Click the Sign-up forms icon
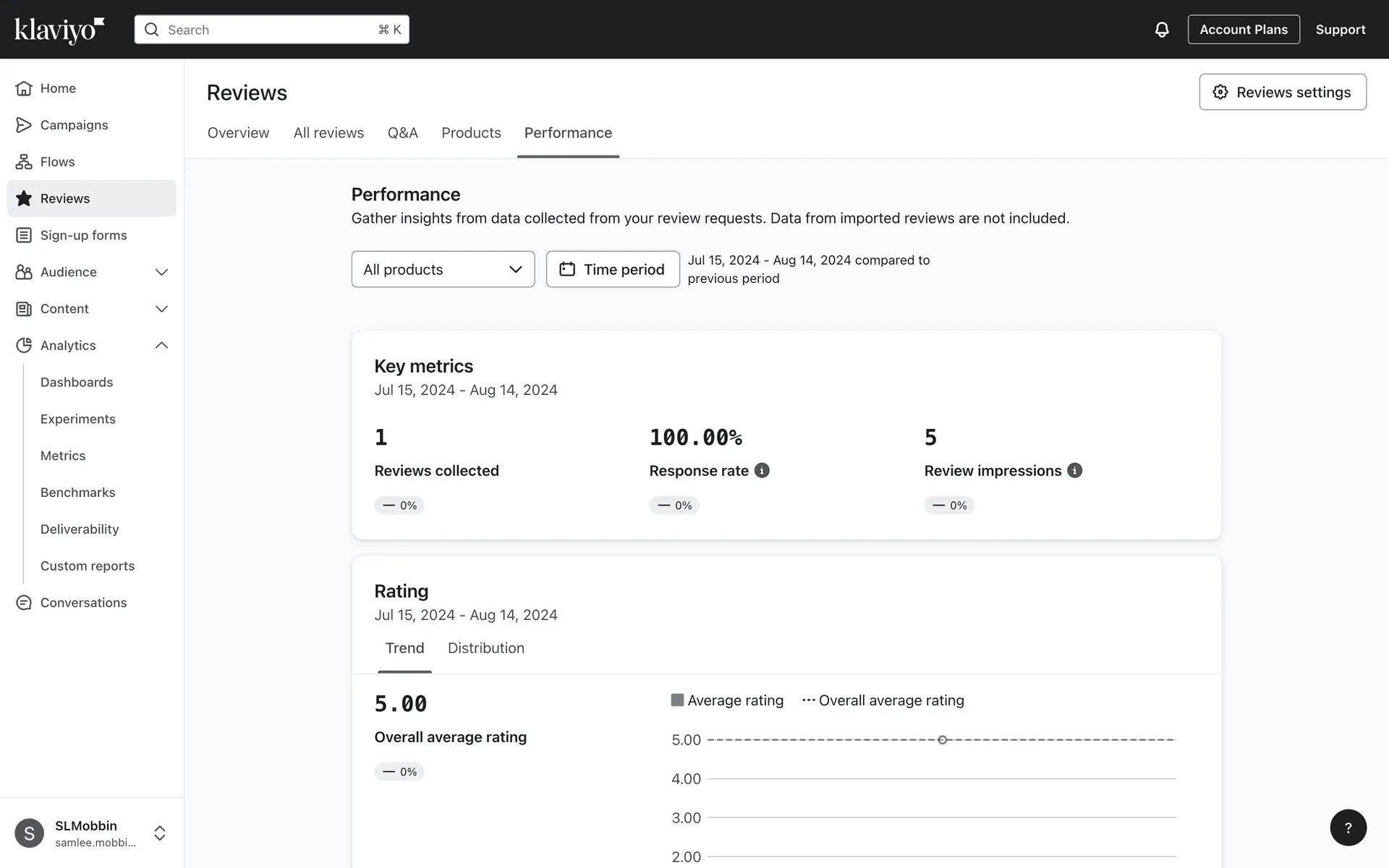Viewport: 1389px width, 868px height. point(24,235)
